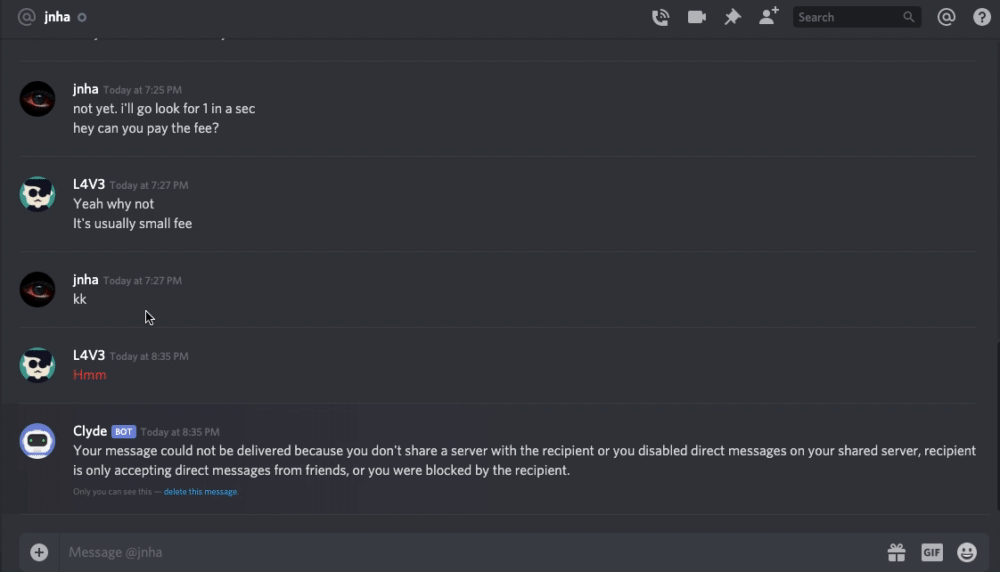The height and width of the screenshot is (572, 1000).
Task: Open the help icon
Action: pos(982,17)
